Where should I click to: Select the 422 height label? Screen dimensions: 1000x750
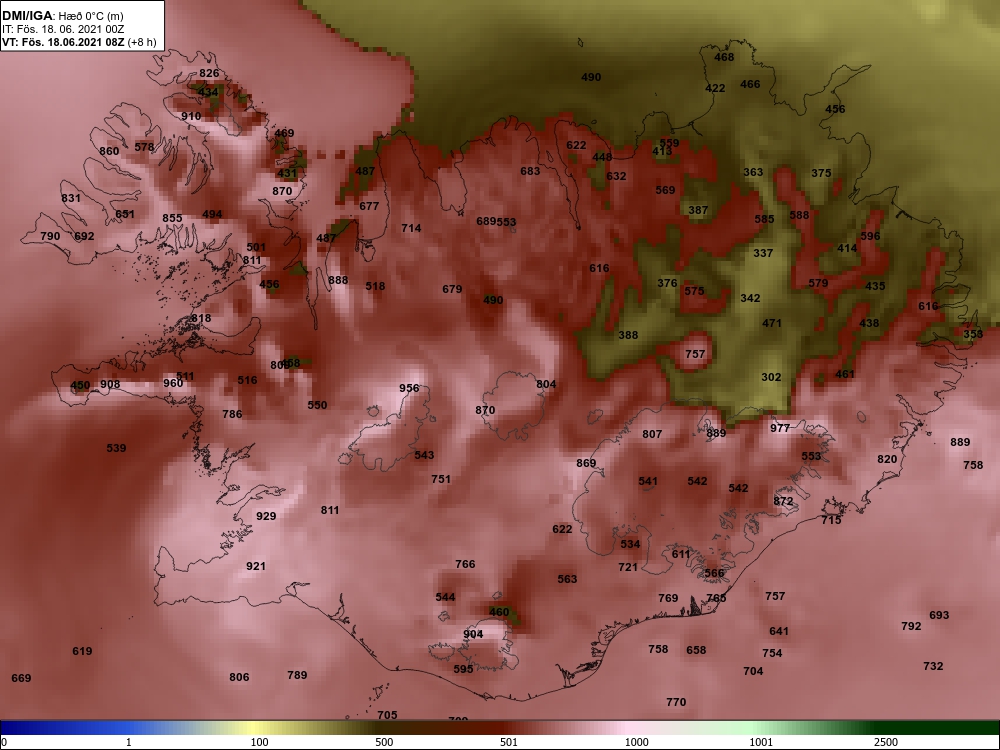[x=715, y=88]
